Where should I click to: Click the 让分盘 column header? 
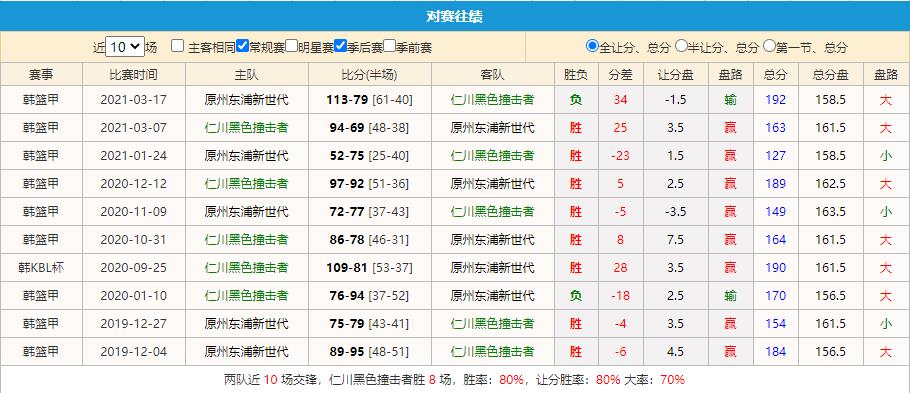click(676, 75)
